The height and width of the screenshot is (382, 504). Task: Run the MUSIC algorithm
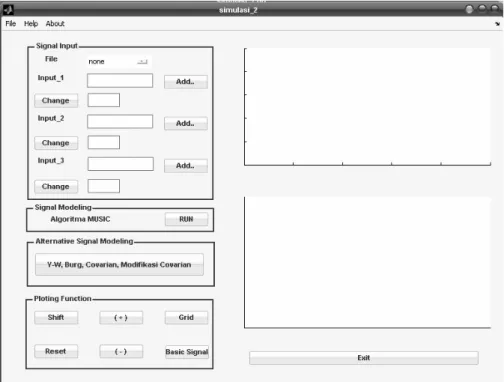tap(186, 219)
